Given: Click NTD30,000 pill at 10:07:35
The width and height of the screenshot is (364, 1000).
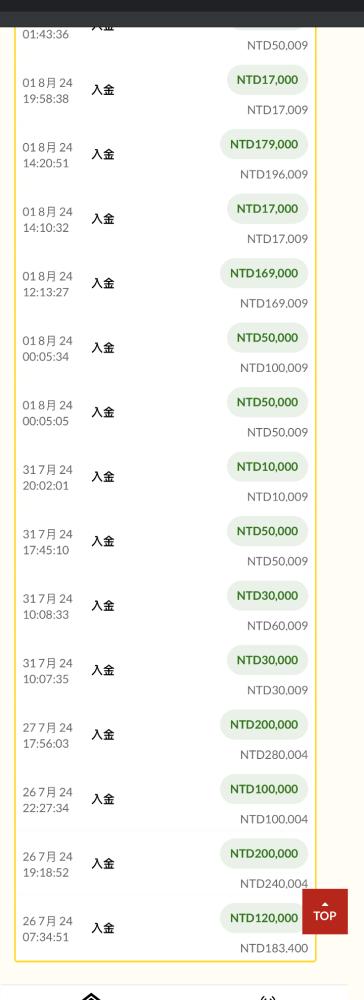Looking at the screenshot, I should (x=267, y=660).
